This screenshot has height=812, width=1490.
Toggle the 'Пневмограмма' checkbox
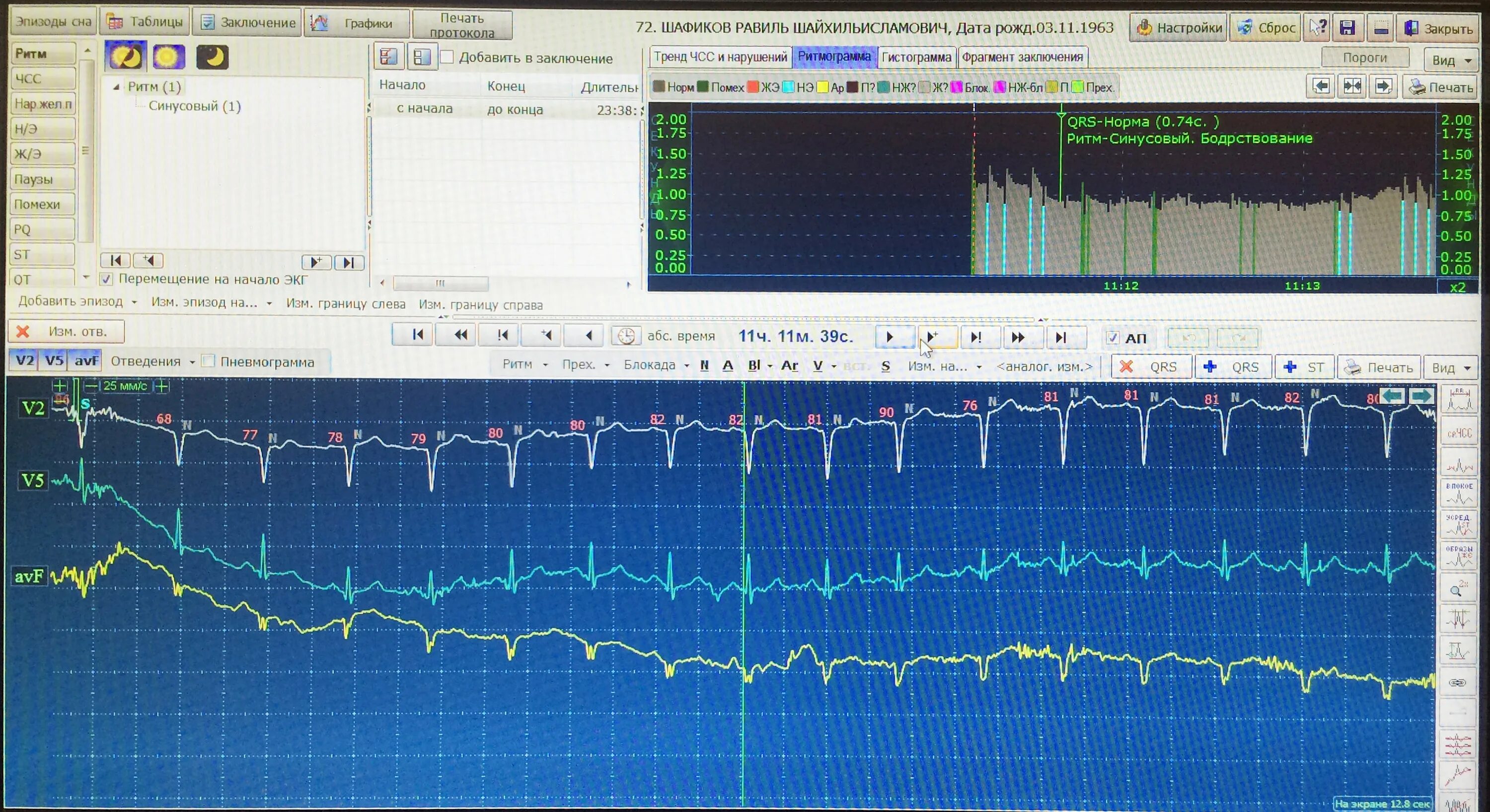[x=209, y=362]
